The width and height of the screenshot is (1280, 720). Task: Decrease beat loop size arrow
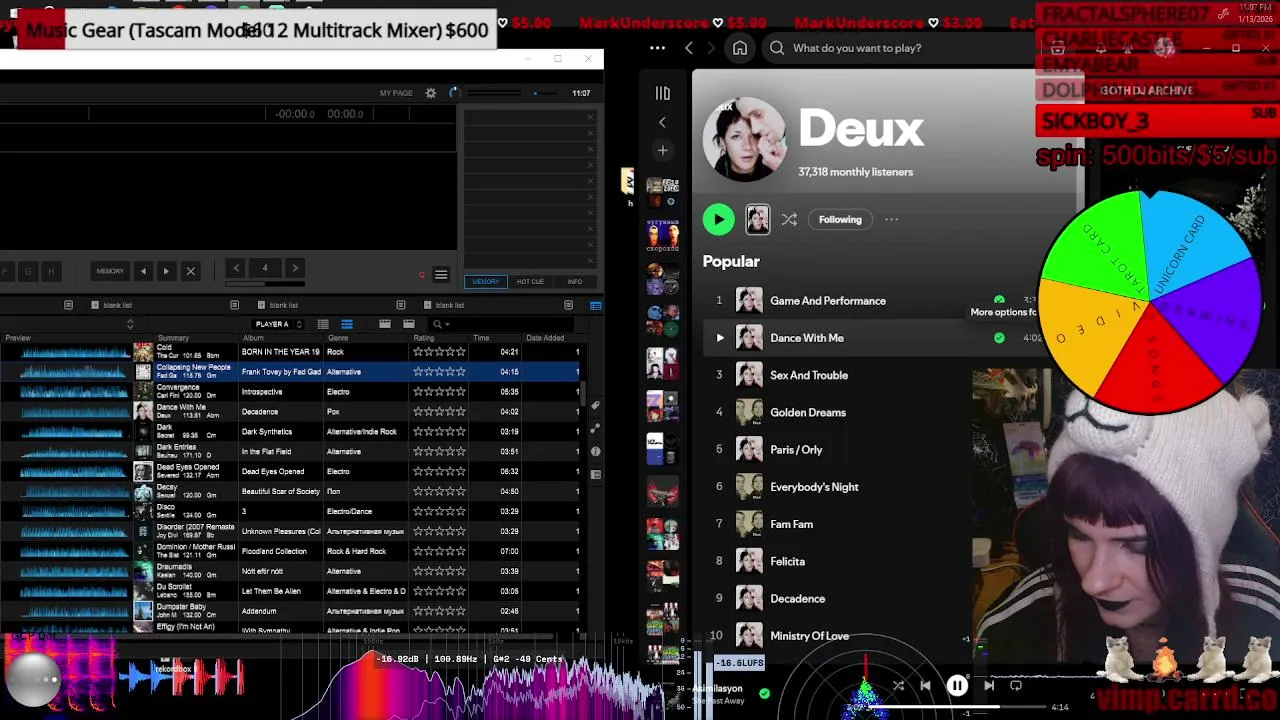click(x=236, y=268)
